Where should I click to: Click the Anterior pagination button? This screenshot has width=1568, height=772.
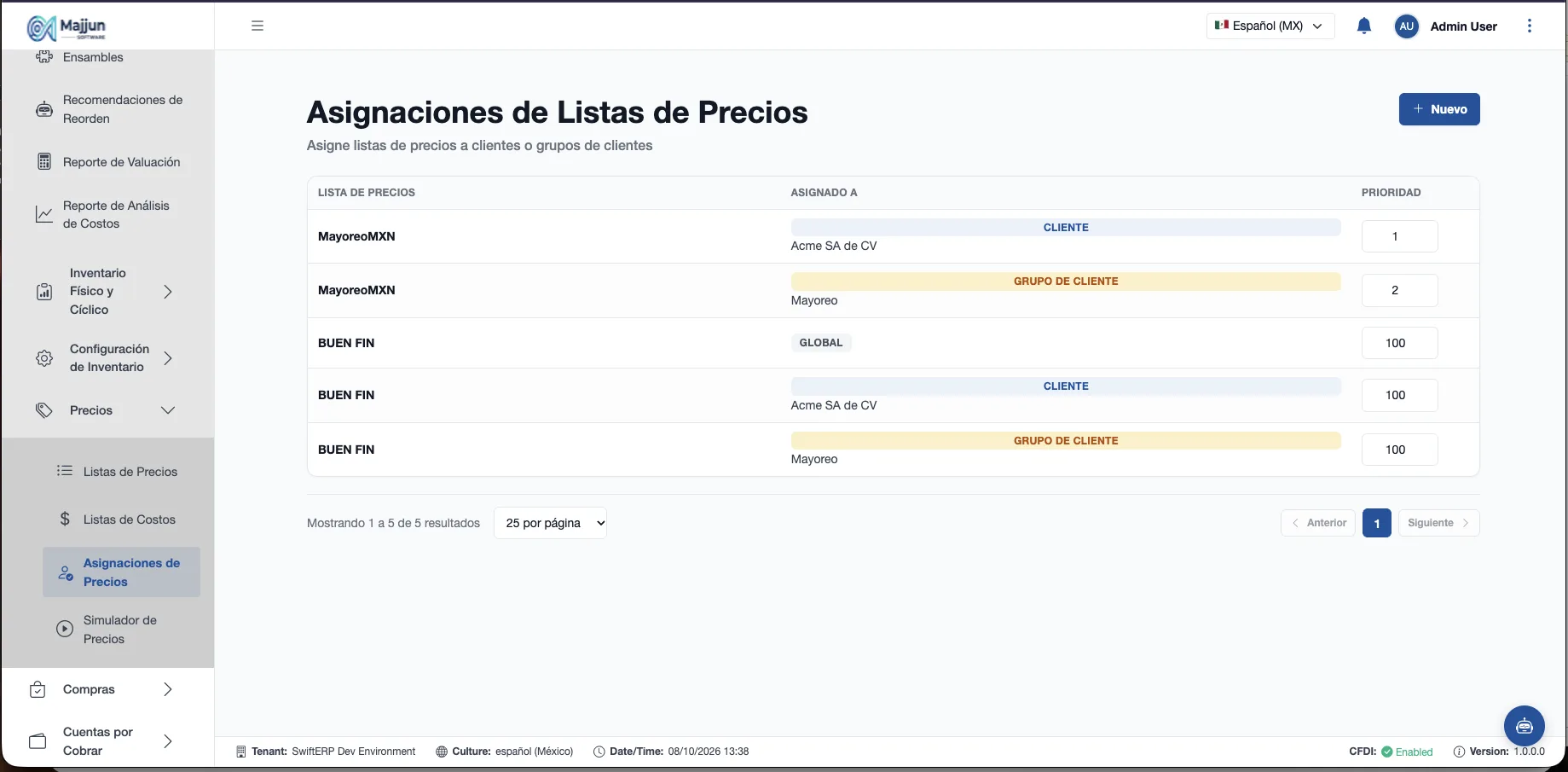coord(1318,523)
